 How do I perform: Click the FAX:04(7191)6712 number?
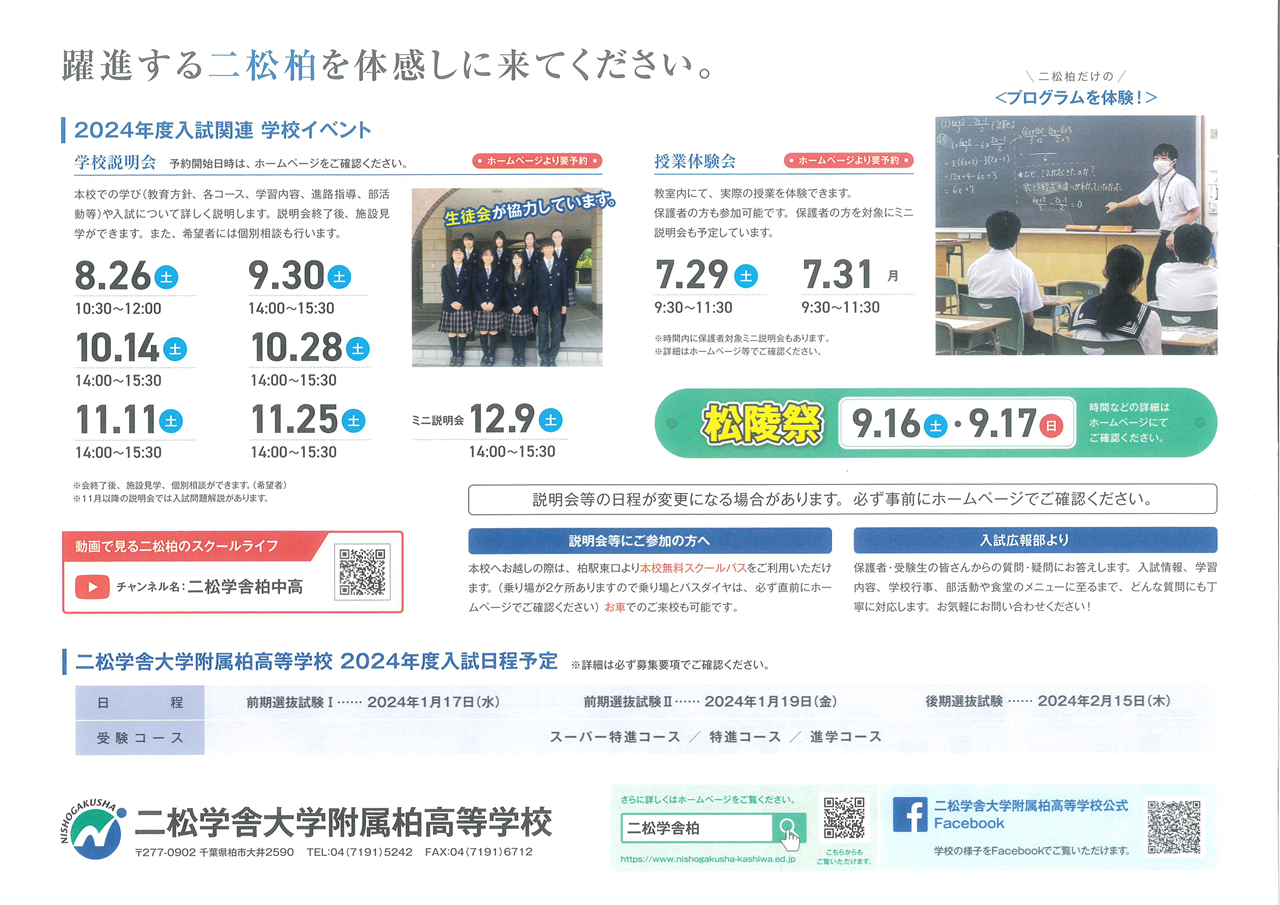[479, 853]
